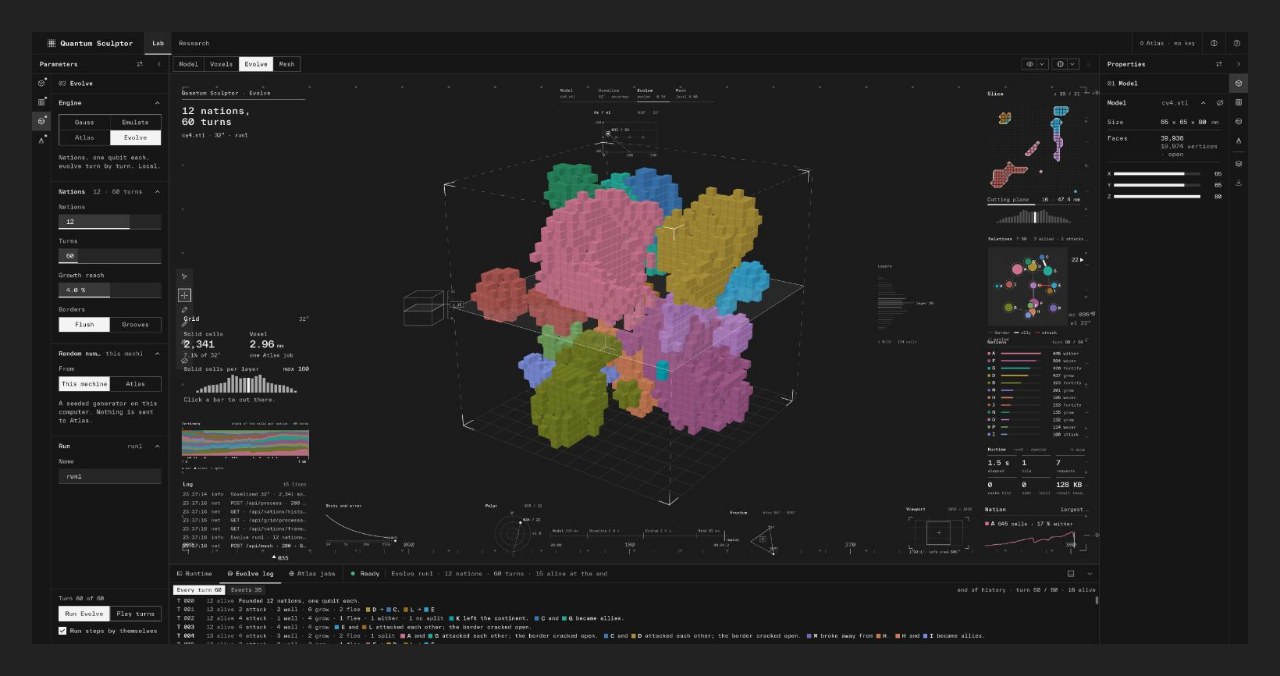Open the grid table icon in Properties sidebar

click(1239, 102)
